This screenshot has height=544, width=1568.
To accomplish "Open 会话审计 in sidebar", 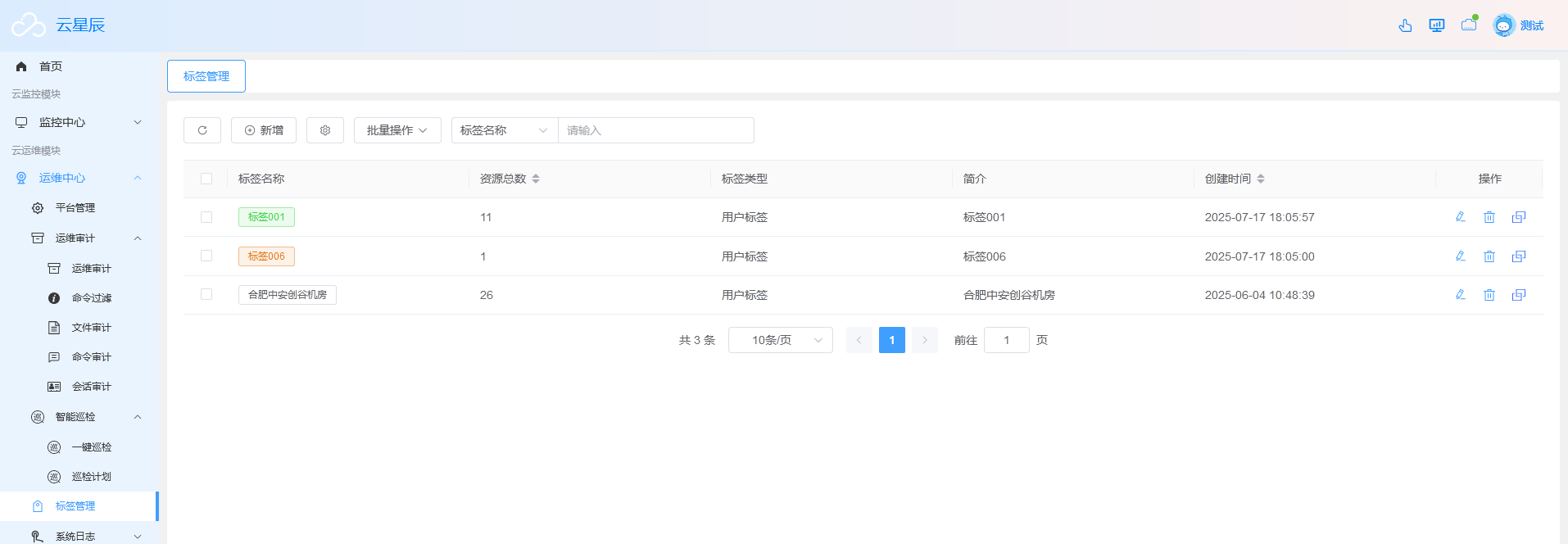I will (79, 387).
